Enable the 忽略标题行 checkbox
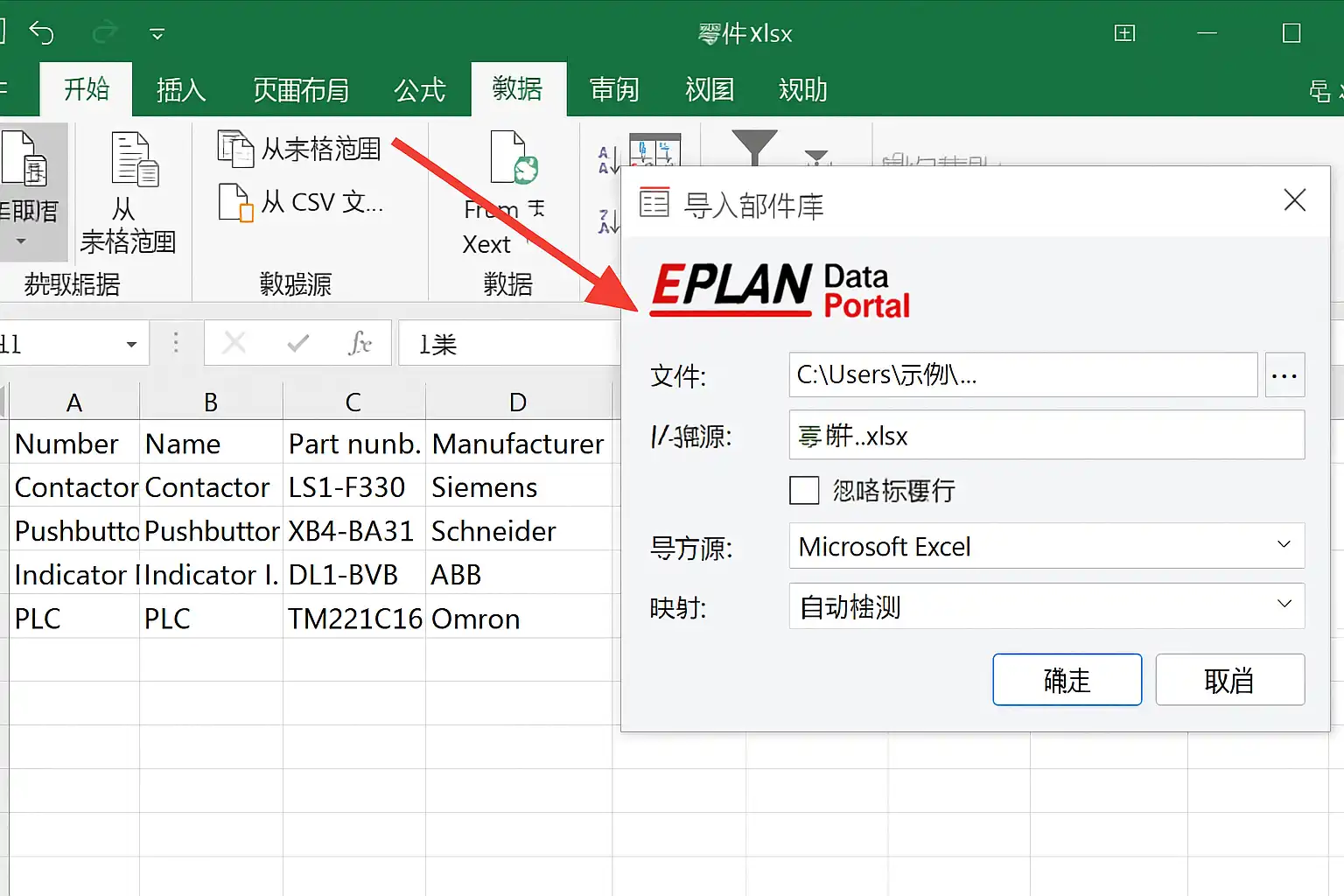1344x896 pixels. point(803,491)
